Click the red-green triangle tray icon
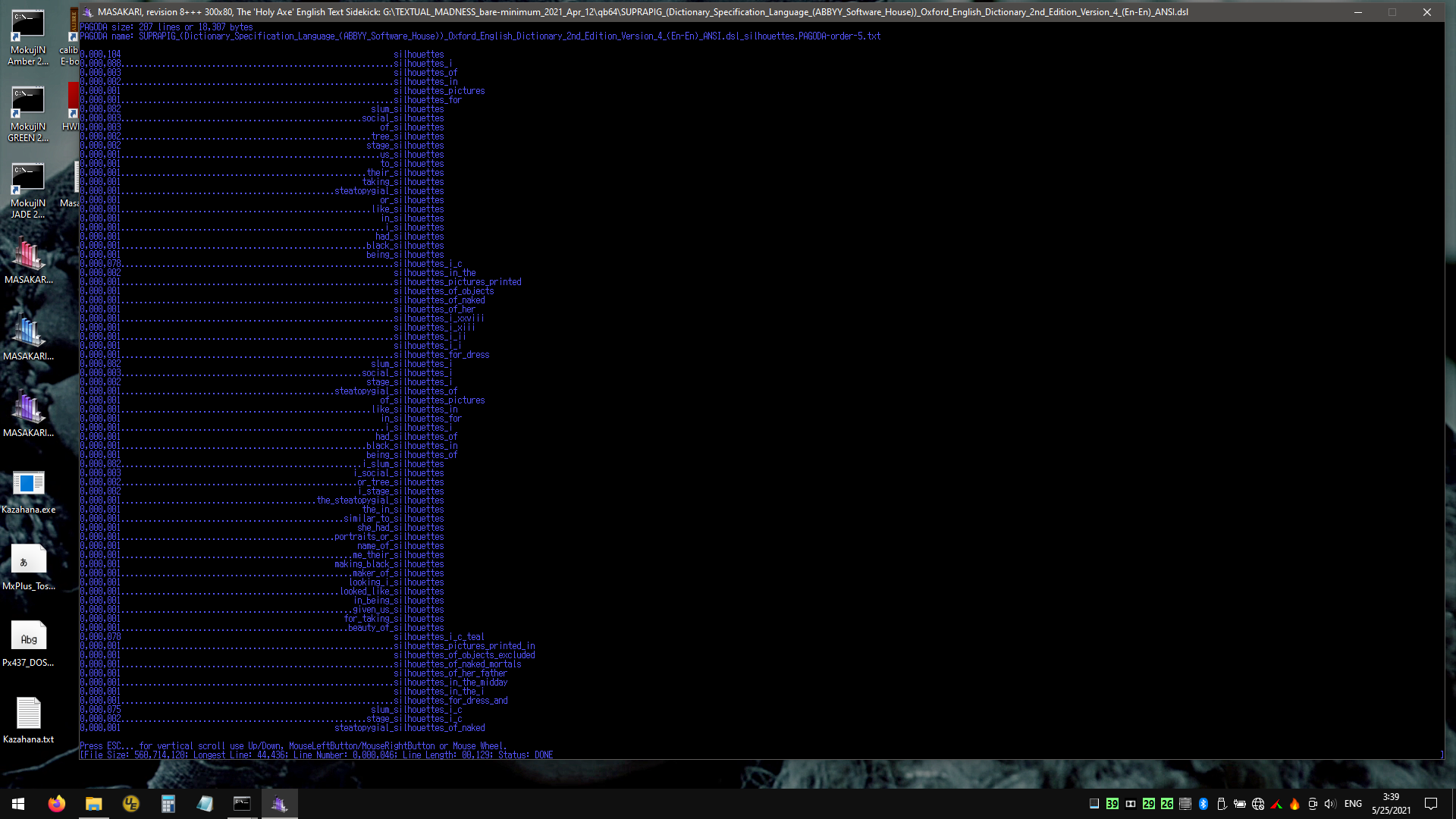The width and height of the screenshot is (1456, 819). point(1276,804)
